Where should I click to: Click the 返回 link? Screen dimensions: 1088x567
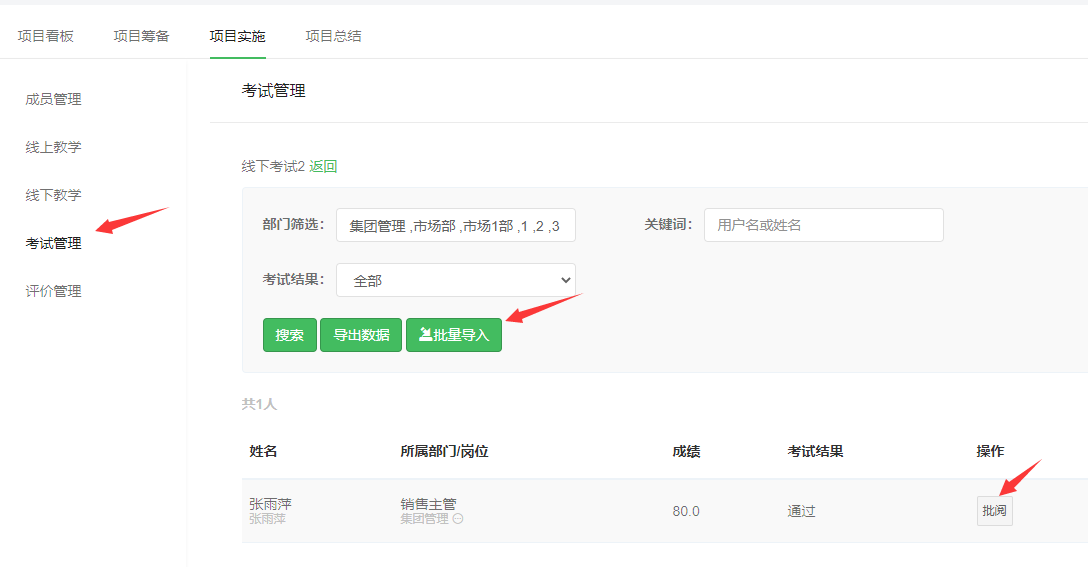(323, 167)
